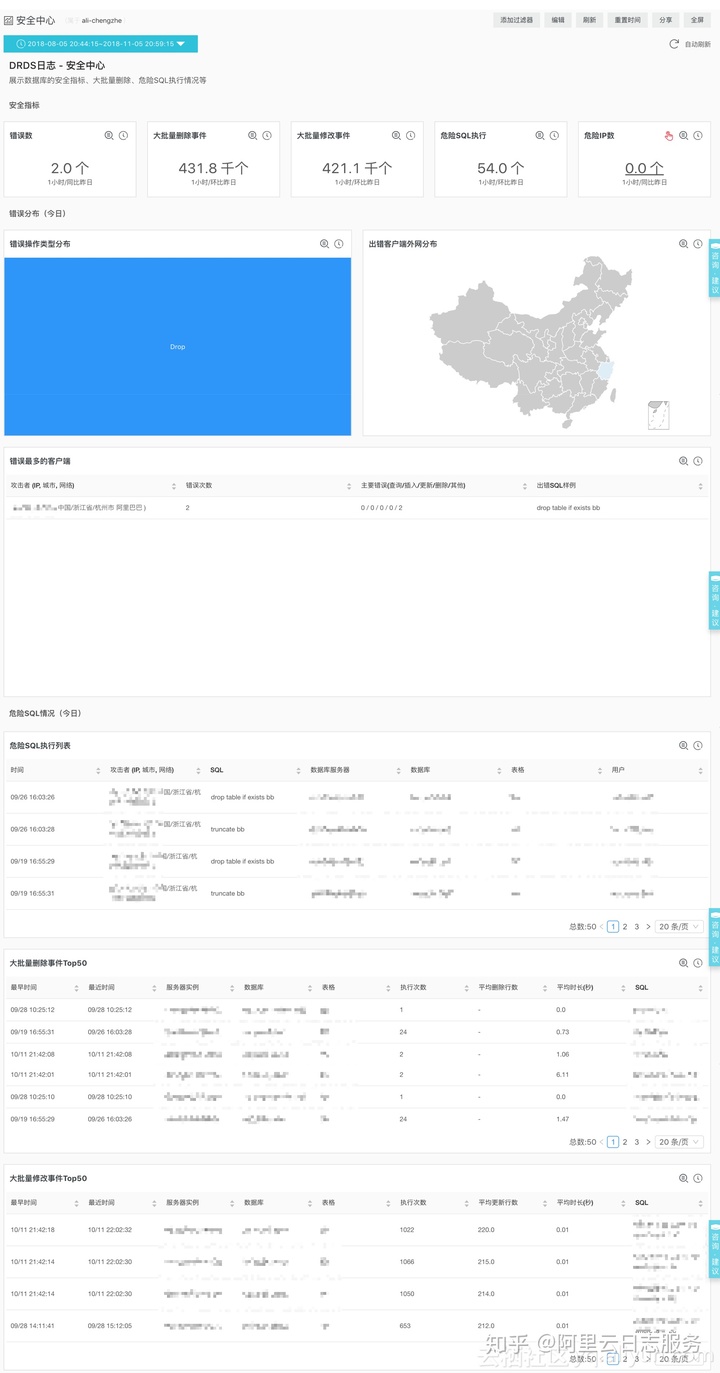This screenshot has height=1373, width=720.
Task: Click the blue Drop treemap block
Action: [x=178, y=347]
